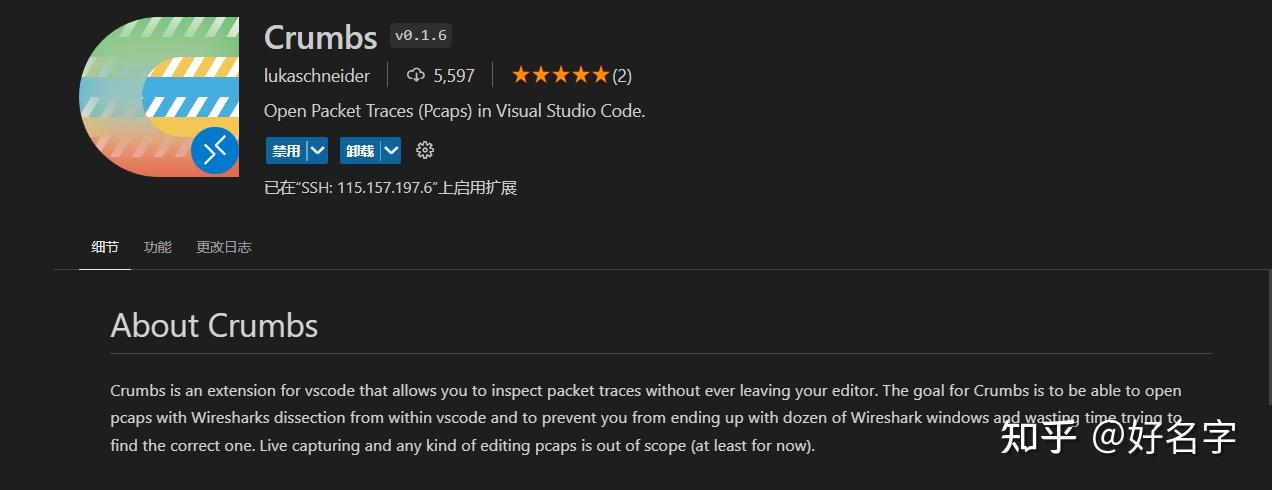Click the cloud download icon

pyautogui.click(x=416, y=75)
